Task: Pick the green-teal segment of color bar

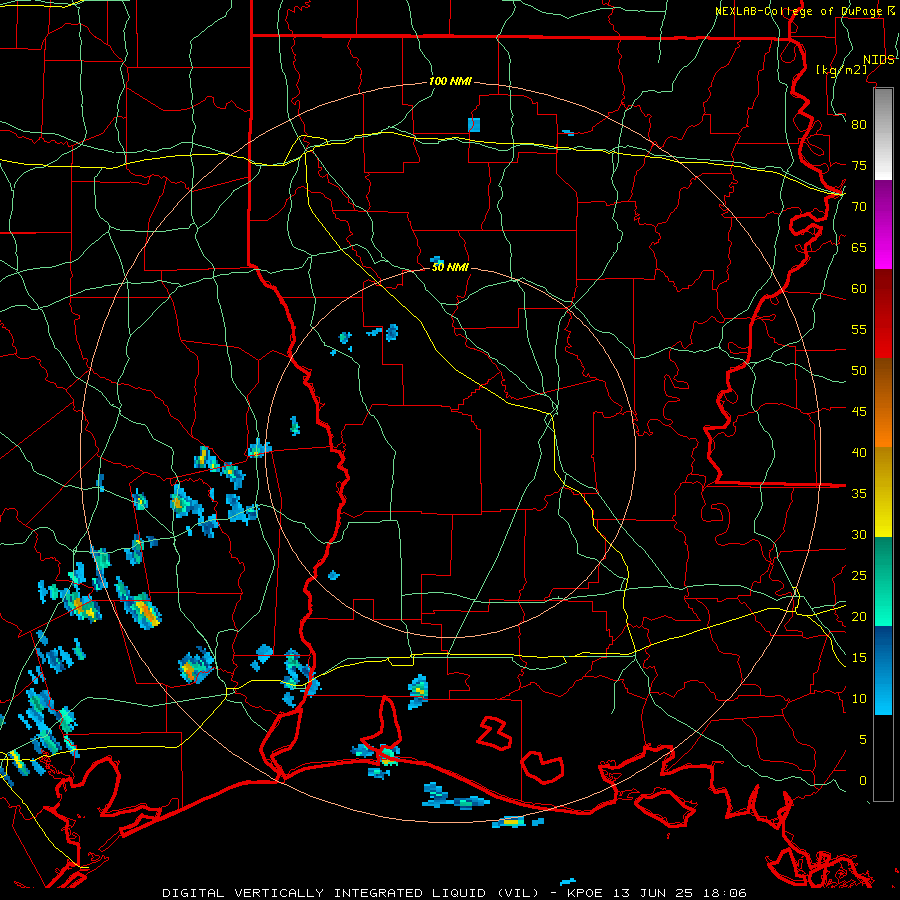Action: [x=883, y=581]
